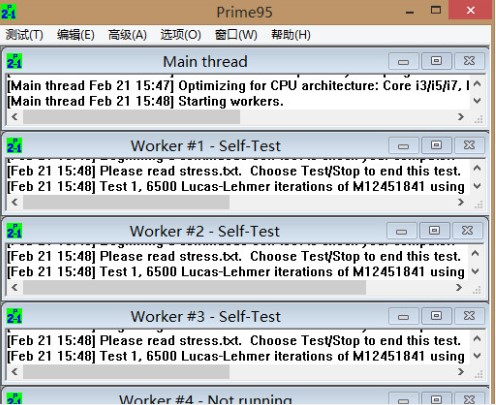The width and height of the screenshot is (496, 405).
Task: Click 'Test 1, 6500 Lucas-Lehmer' line in Worker #1
Action: click(x=236, y=186)
